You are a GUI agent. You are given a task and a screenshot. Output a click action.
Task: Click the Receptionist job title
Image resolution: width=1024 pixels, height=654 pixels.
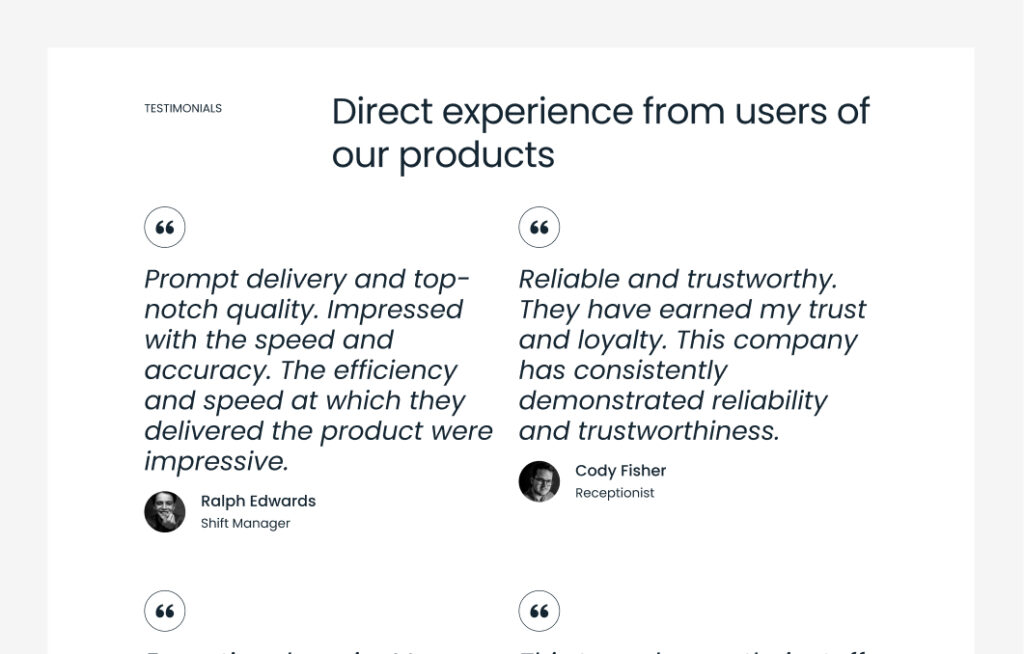[x=614, y=493]
